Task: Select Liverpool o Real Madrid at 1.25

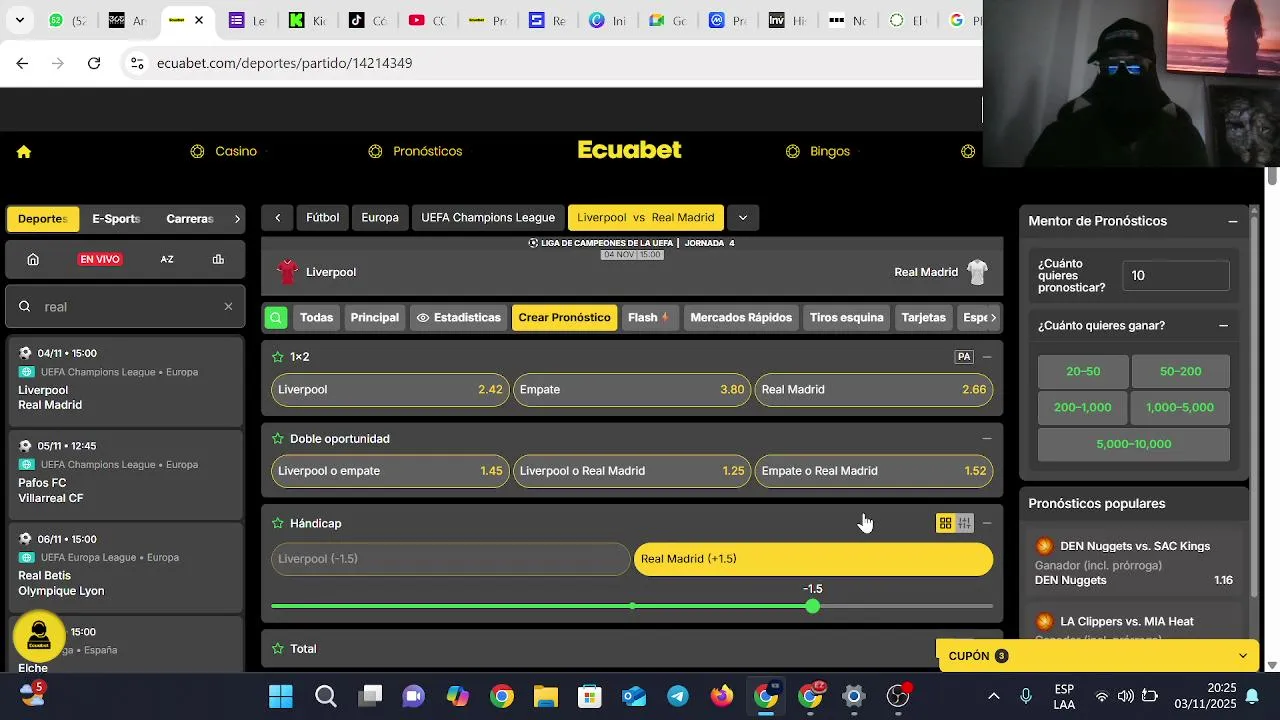Action: (632, 471)
